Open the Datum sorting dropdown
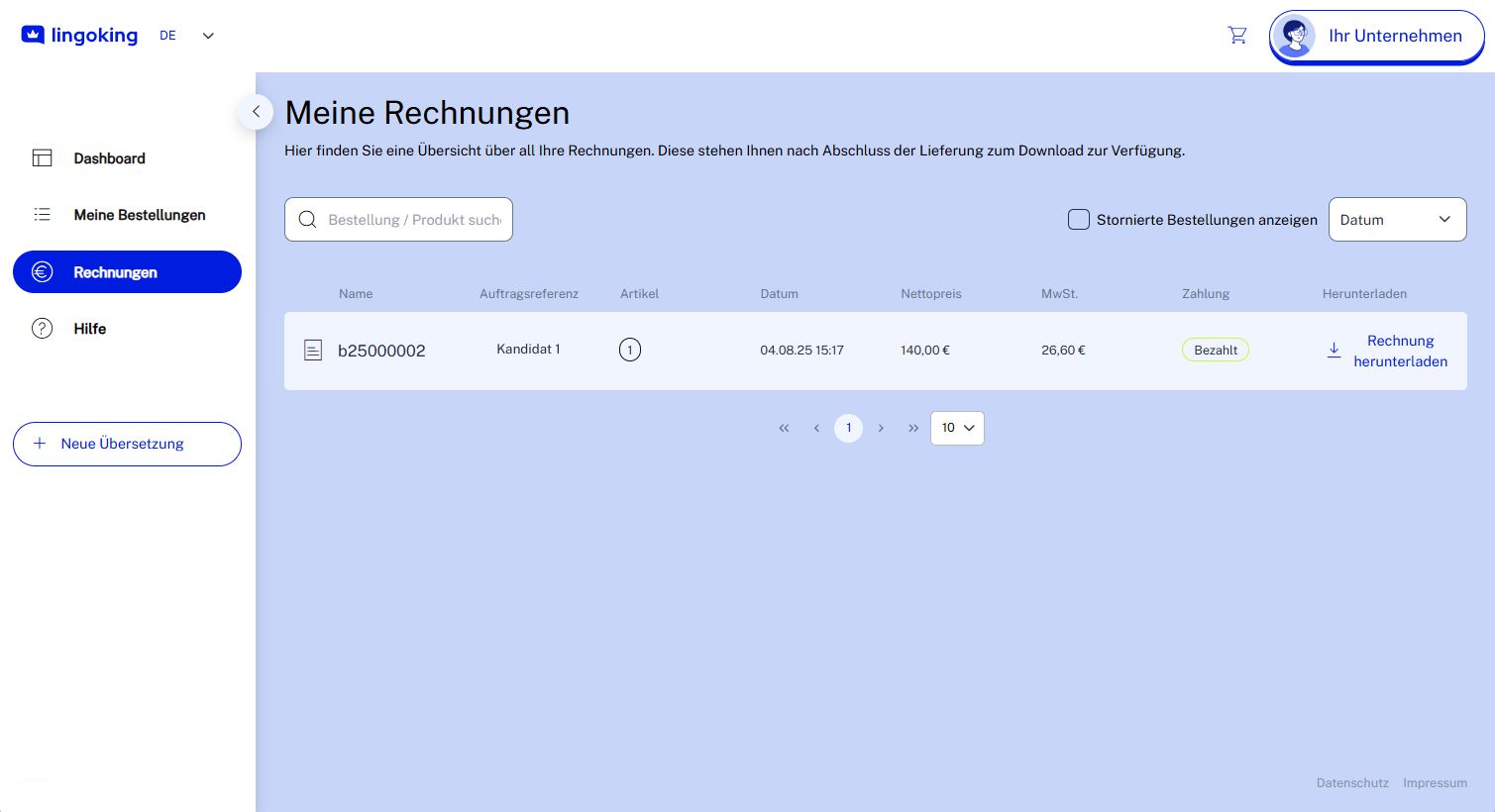This screenshot has height=812, width=1495. 1397,219
